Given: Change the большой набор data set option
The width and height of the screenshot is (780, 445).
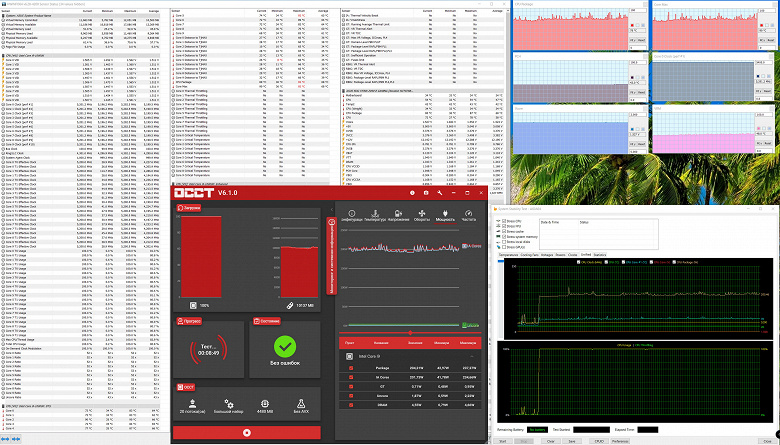Looking at the screenshot, I should point(228,406).
